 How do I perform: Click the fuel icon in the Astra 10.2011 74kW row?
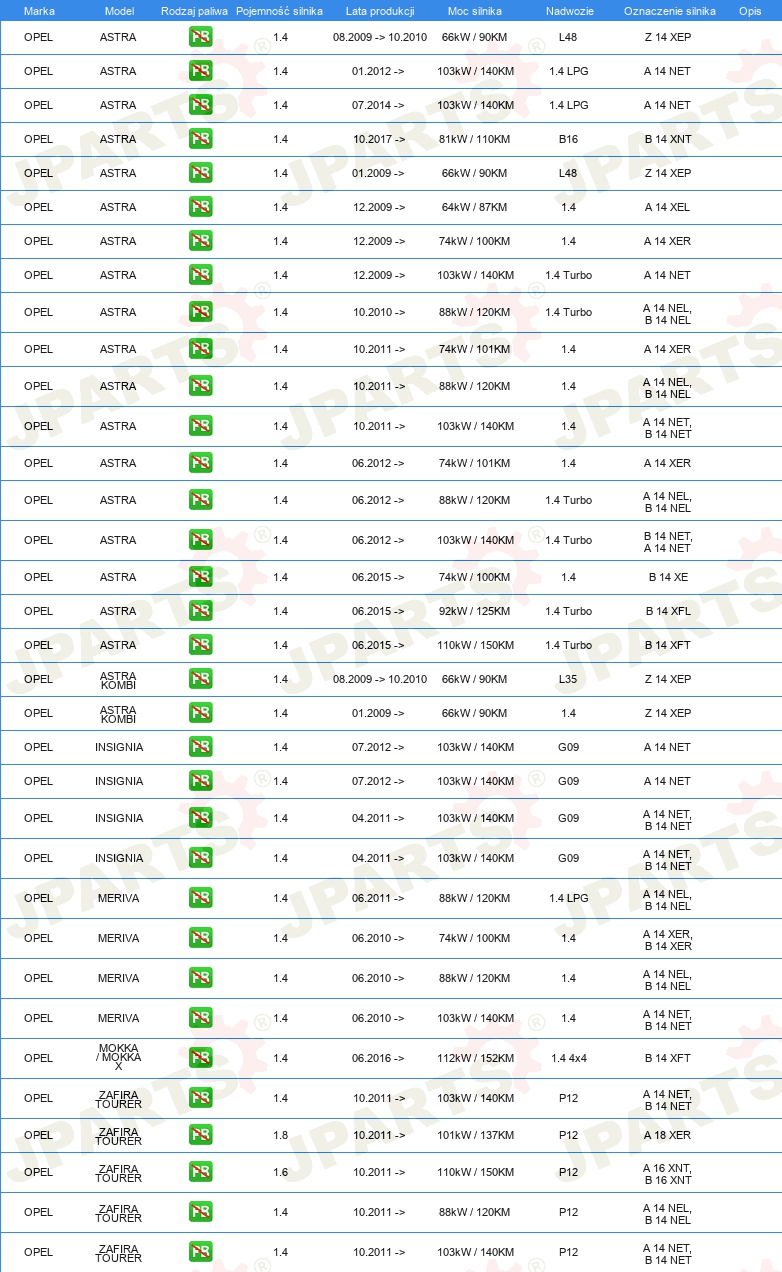tap(200, 349)
